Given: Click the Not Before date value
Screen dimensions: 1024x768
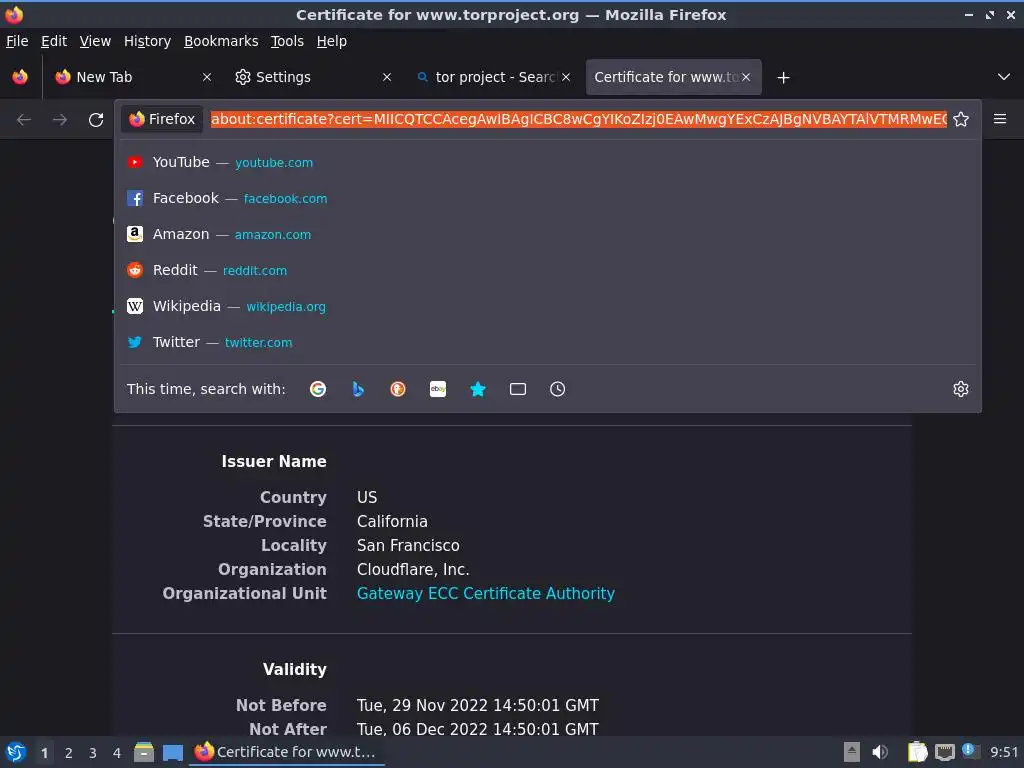Looking at the screenshot, I should point(477,705).
